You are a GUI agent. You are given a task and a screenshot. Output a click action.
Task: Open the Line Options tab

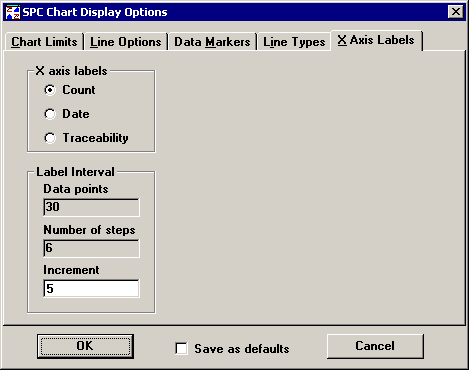pyautogui.click(x=126, y=42)
